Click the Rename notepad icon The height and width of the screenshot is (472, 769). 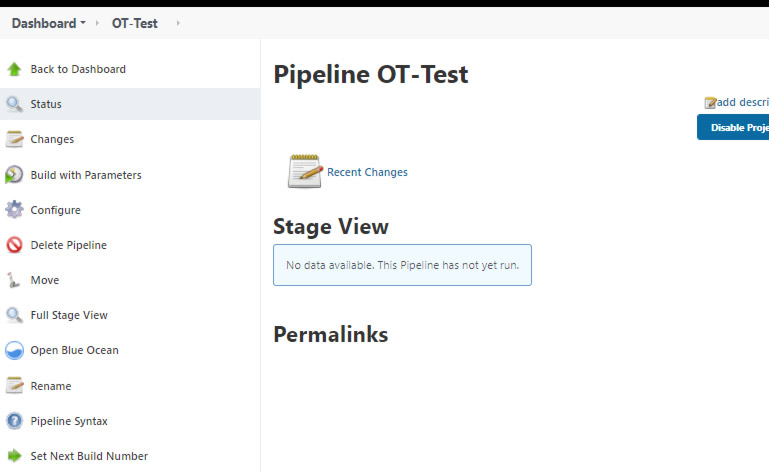pyautogui.click(x=14, y=386)
